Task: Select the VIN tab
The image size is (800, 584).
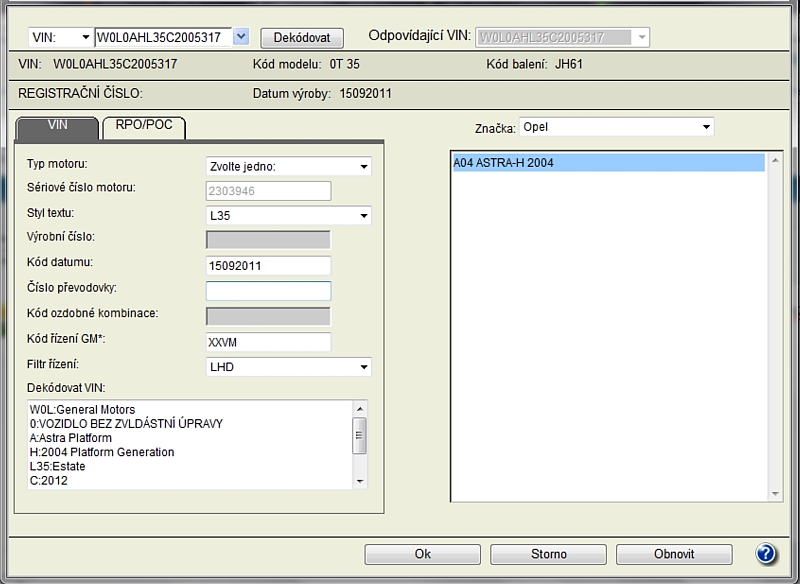Action: tap(57, 128)
